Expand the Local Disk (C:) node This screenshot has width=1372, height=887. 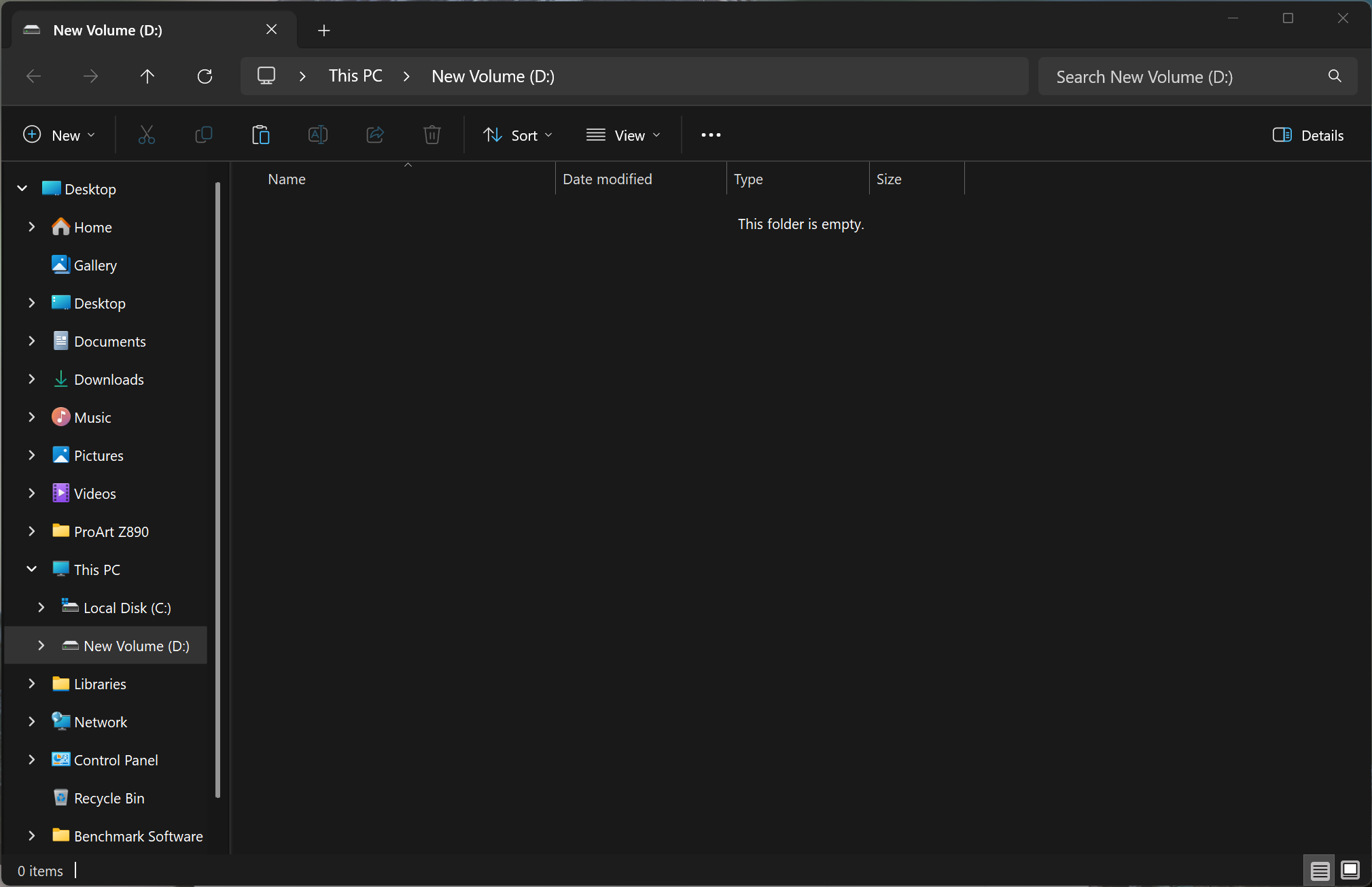tap(41, 607)
